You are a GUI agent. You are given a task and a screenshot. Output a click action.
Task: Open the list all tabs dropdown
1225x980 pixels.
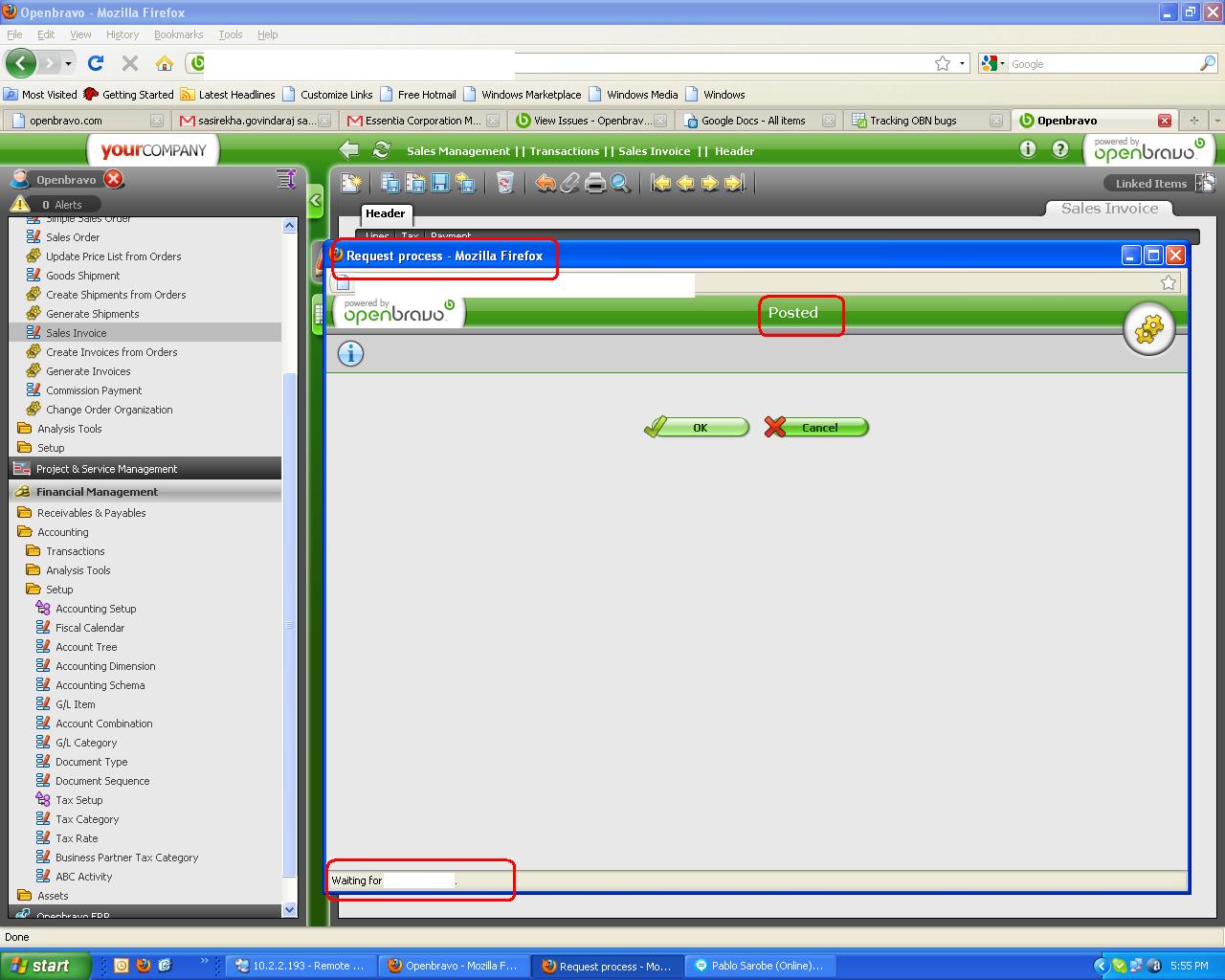[1216, 121]
